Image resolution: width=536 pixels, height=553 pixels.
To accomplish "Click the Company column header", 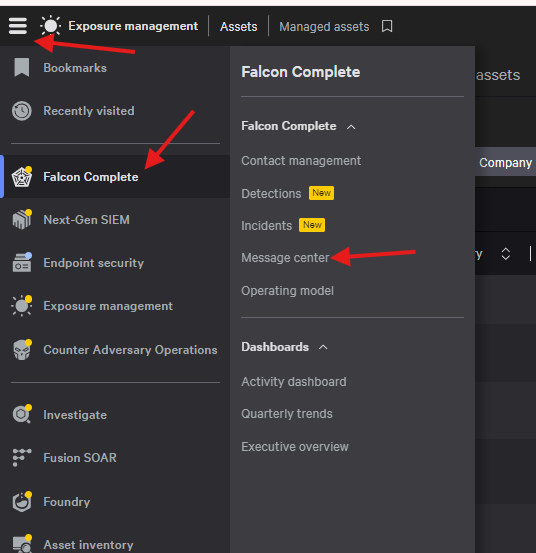I will 505,163.
